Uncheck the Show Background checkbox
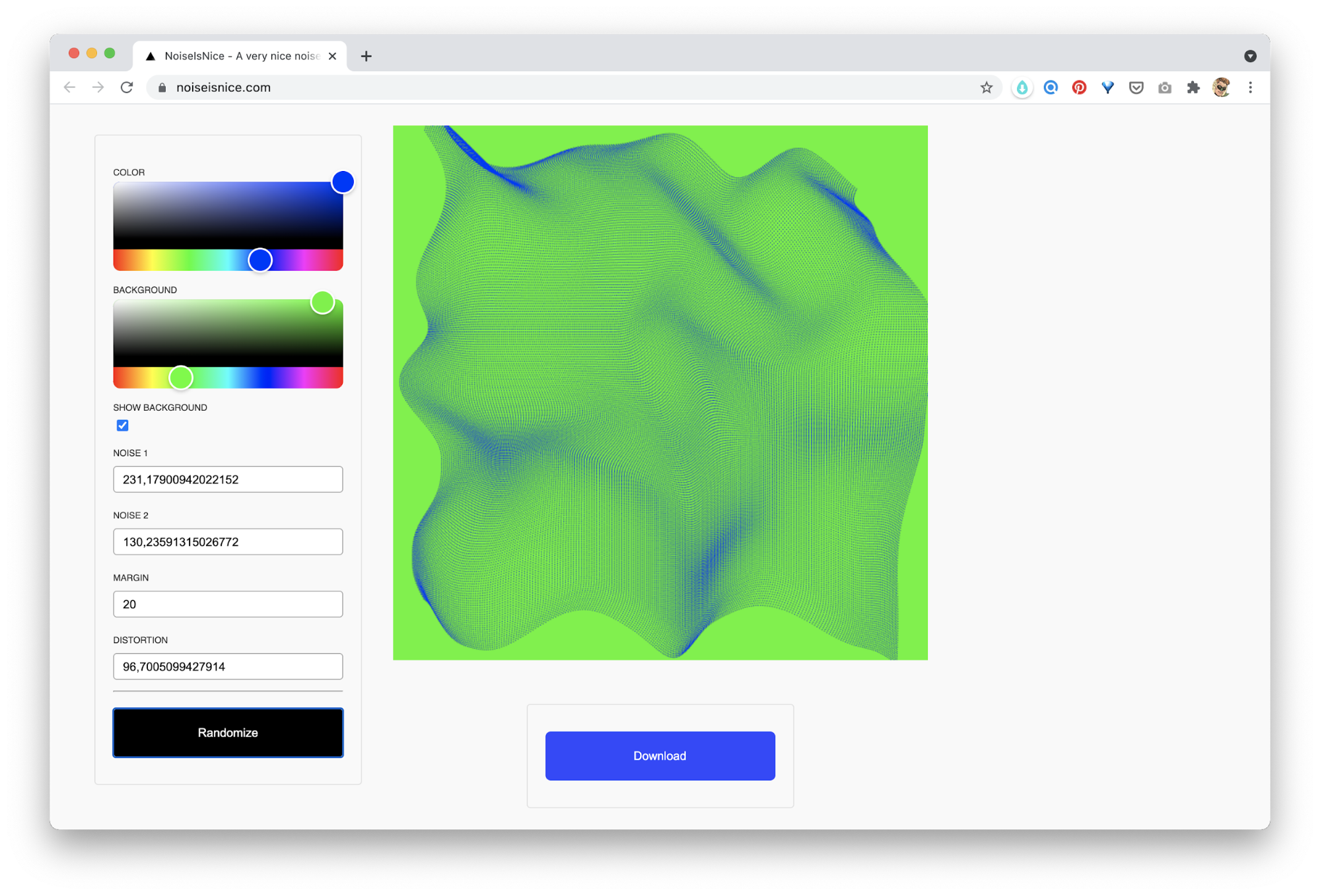 click(x=122, y=425)
